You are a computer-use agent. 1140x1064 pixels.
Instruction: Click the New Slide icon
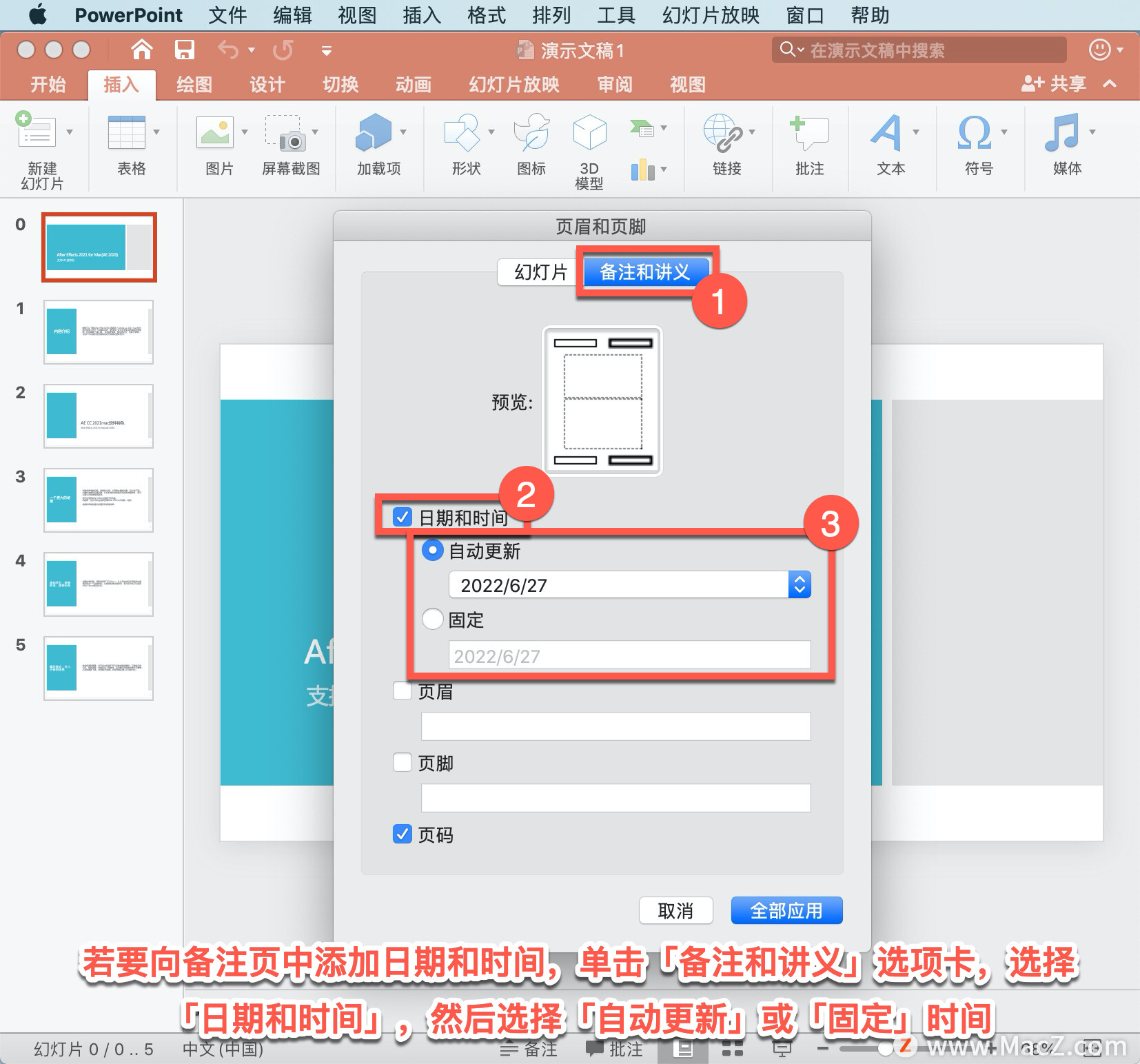pos(36,131)
